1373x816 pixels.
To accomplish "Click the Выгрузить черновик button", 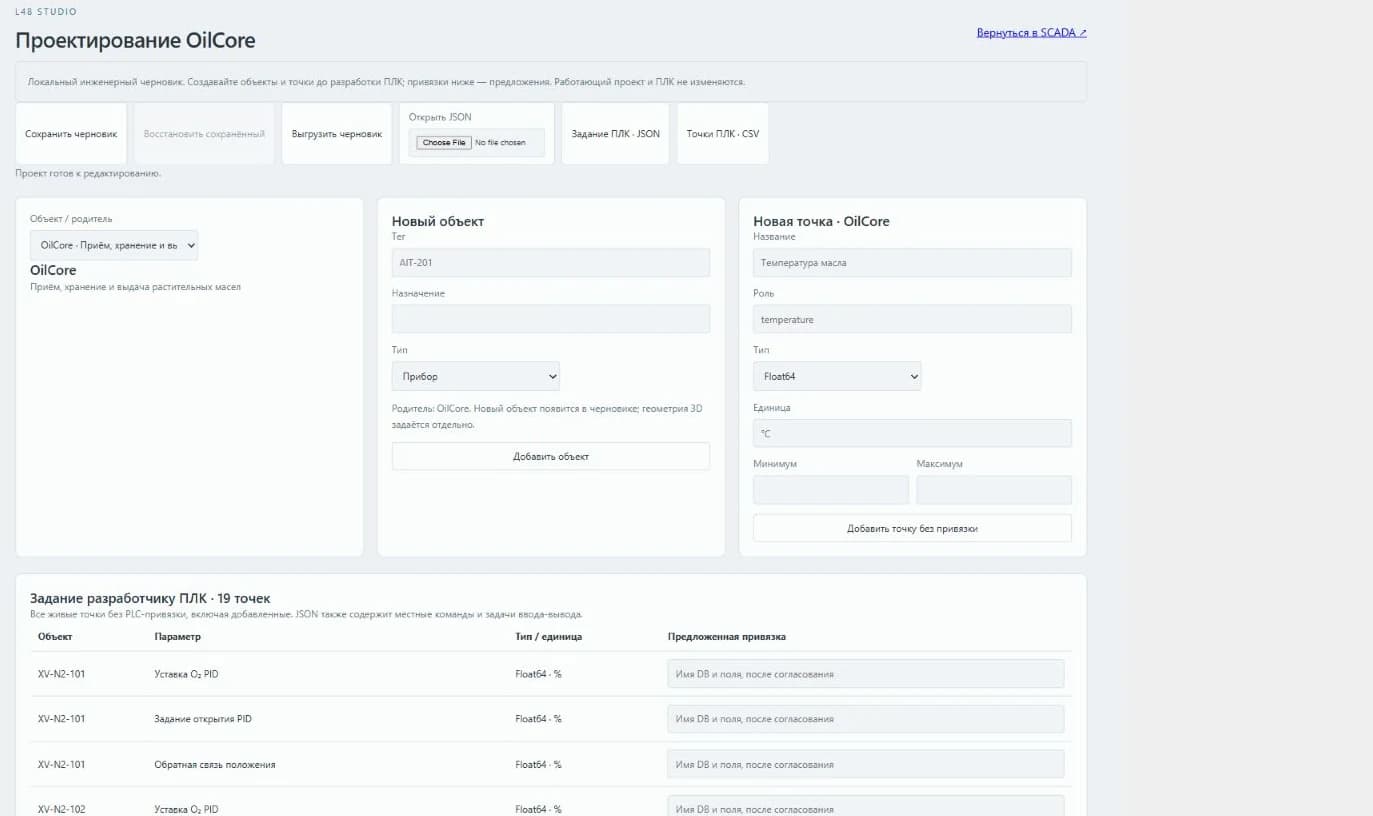I will click(x=337, y=134).
